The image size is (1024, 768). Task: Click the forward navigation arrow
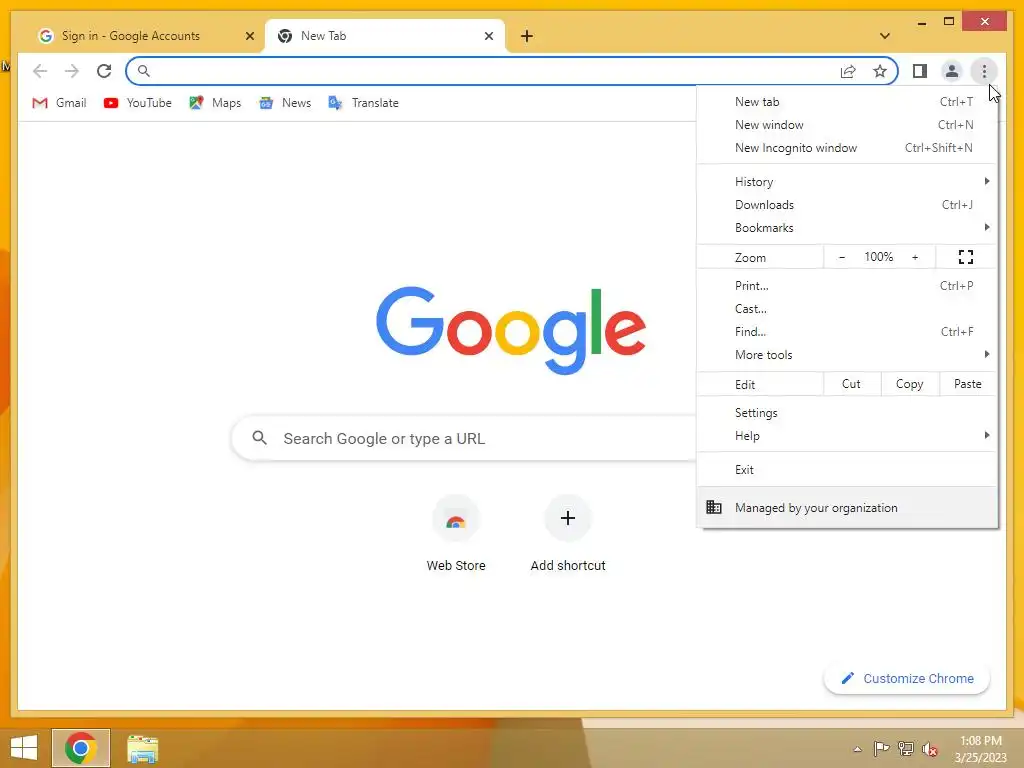pos(72,71)
